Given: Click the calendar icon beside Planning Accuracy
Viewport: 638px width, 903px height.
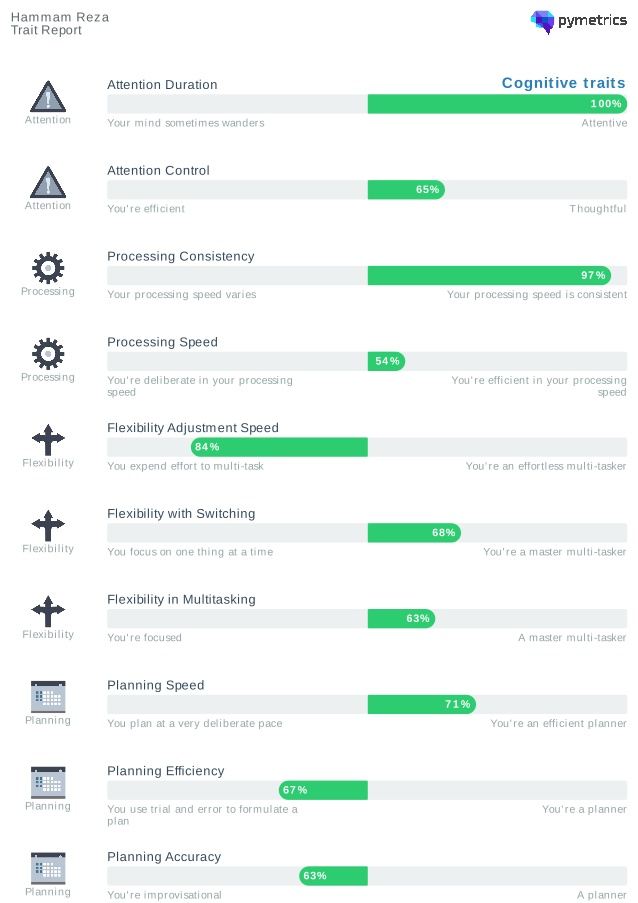Looking at the screenshot, I should click(x=48, y=868).
